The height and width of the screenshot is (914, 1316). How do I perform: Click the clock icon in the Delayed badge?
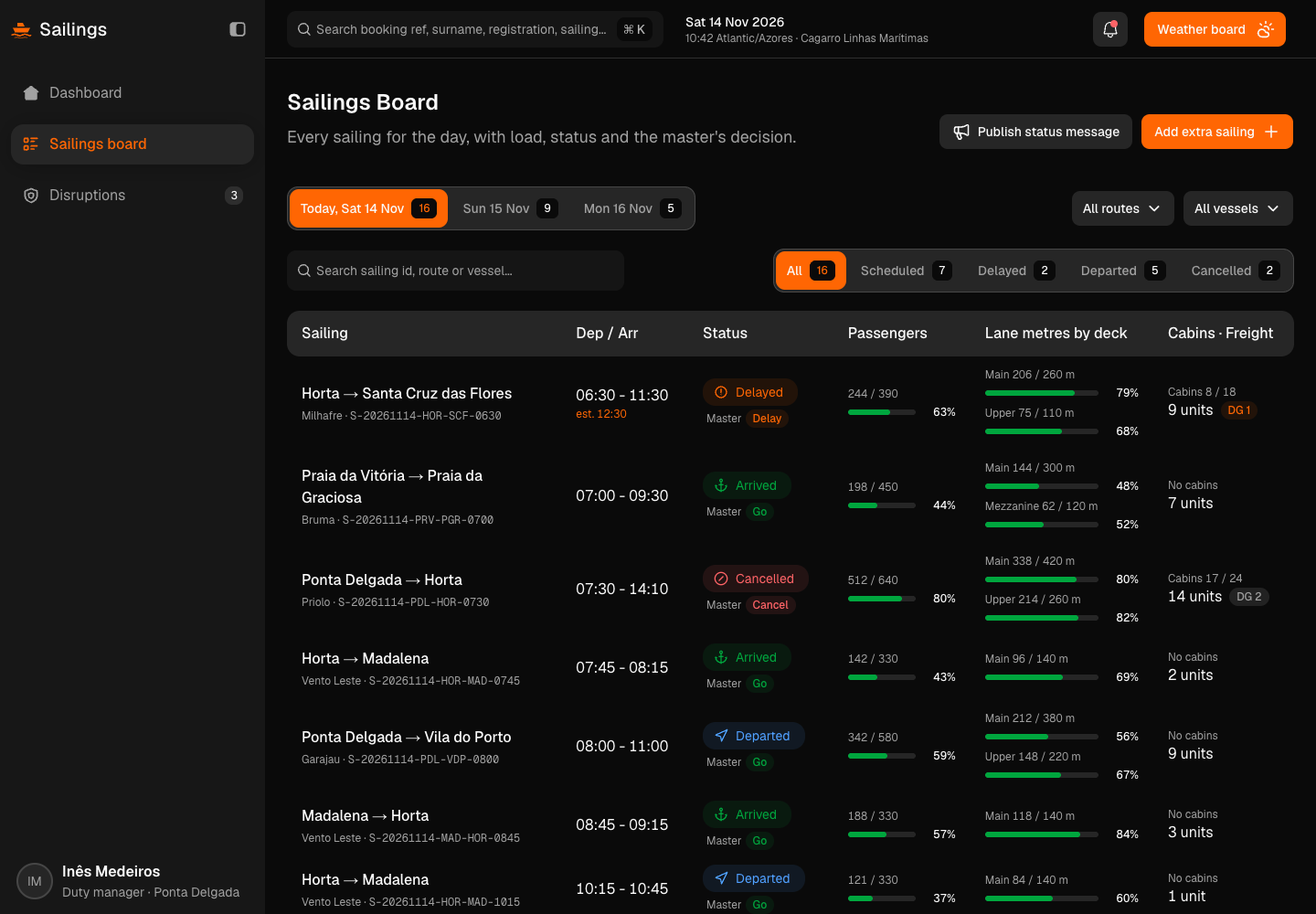(x=721, y=392)
